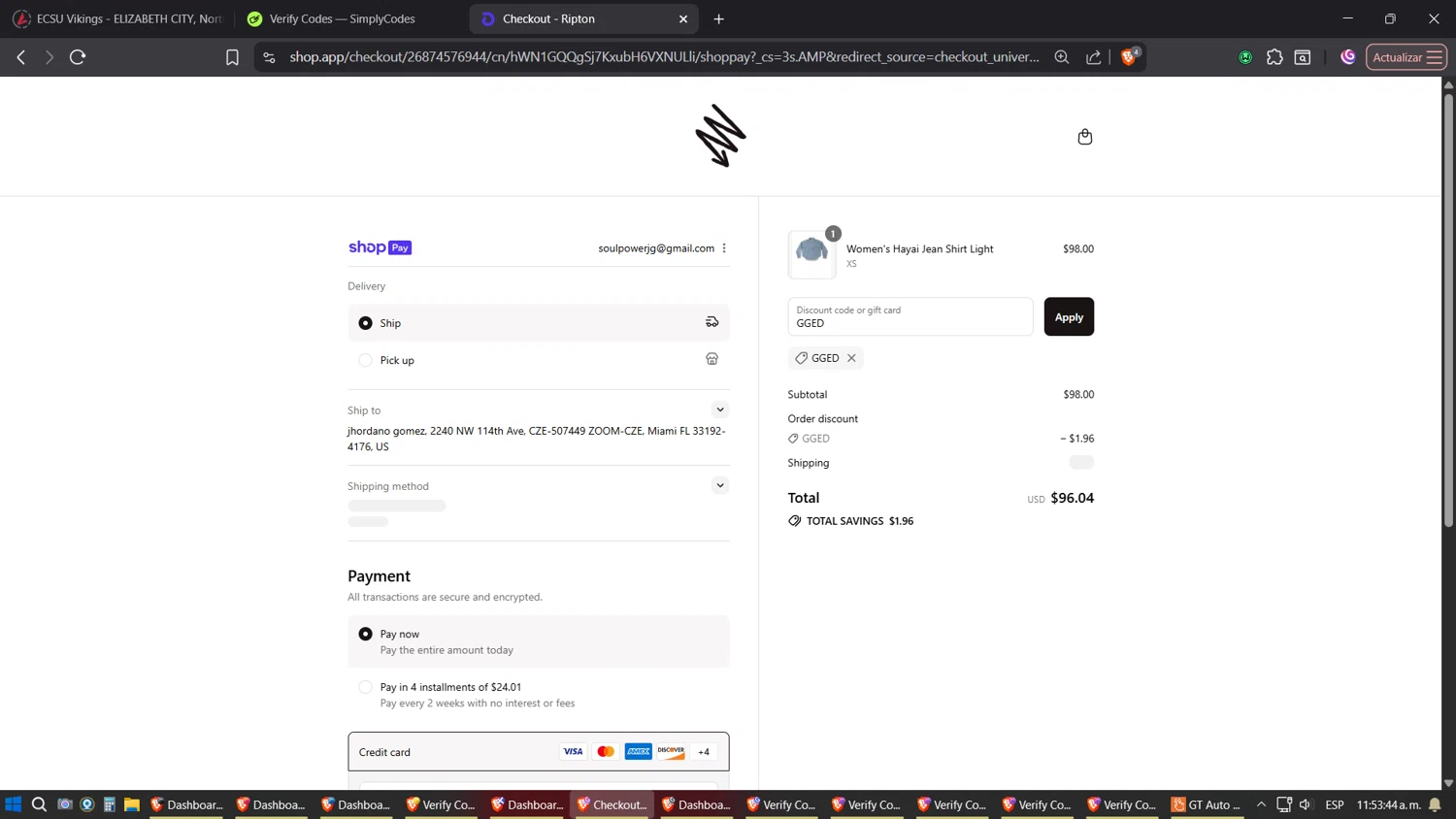Screen dimensions: 1456x819
Task: Click the delivery truck icon in Ship row
Action: click(x=711, y=322)
